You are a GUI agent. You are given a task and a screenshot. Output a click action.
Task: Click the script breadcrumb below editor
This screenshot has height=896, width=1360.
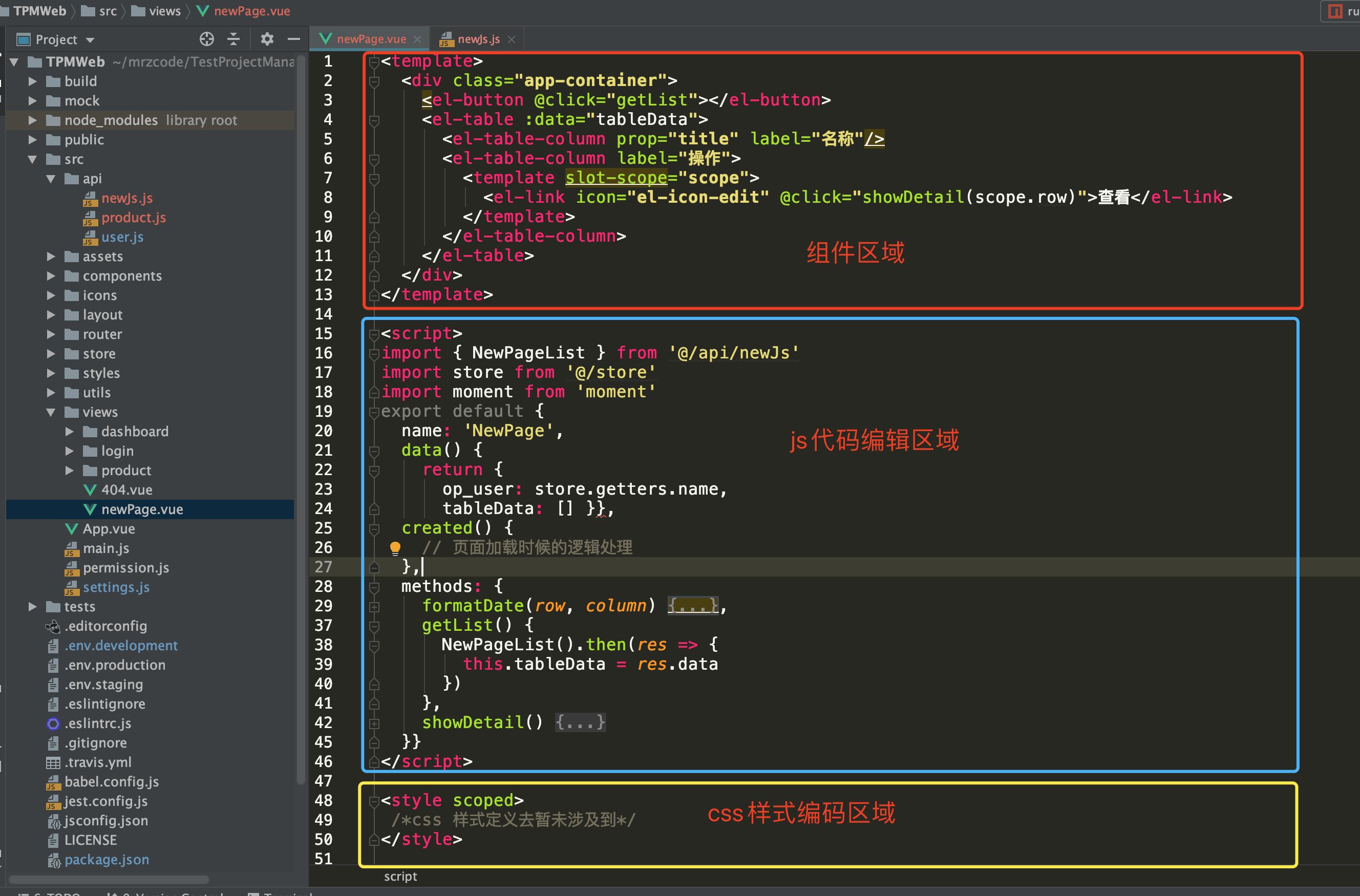pyautogui.click(x=400, y=876)
